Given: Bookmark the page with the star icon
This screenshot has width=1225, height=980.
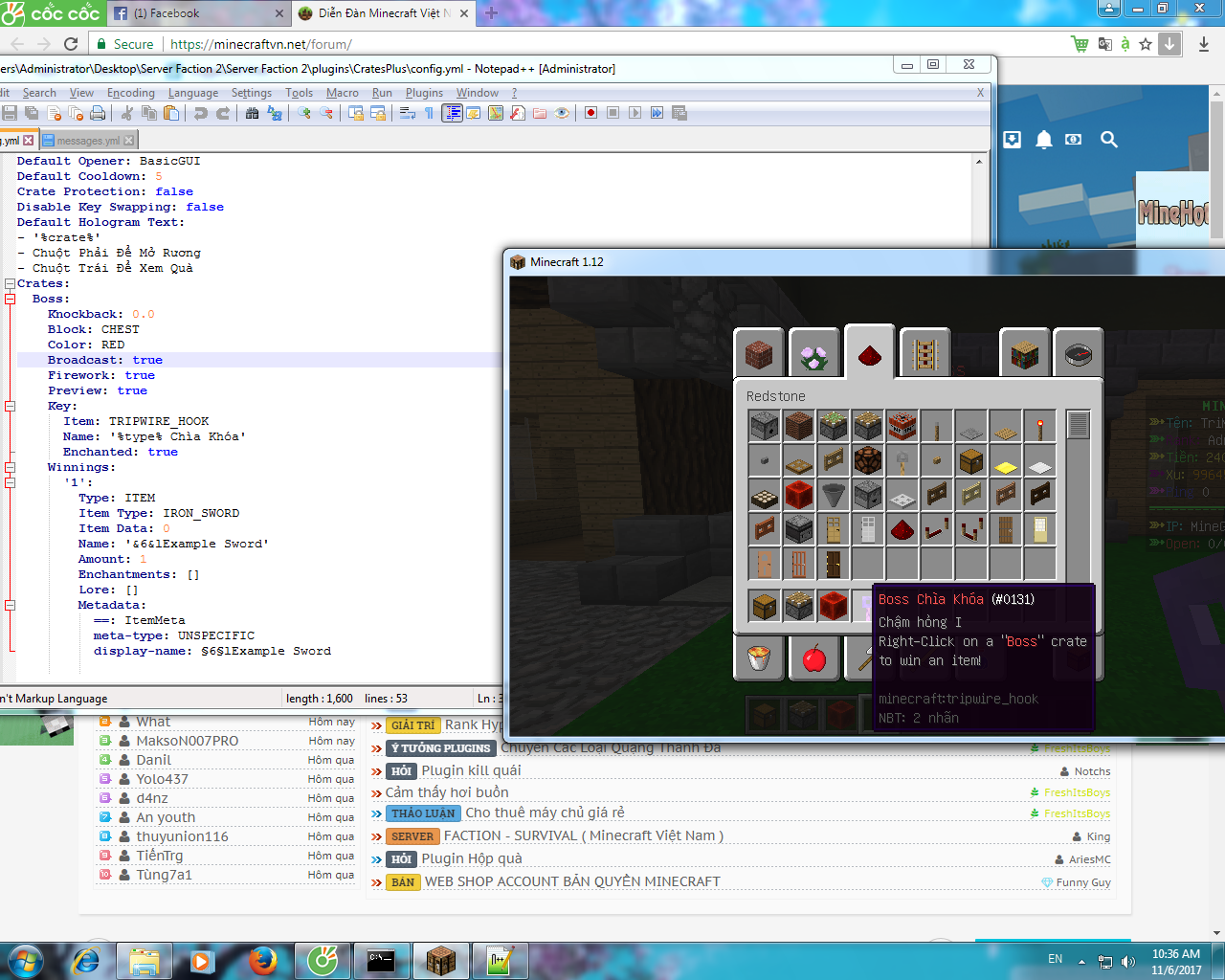Looking at the screenshot, I should tap(1146, 44).
